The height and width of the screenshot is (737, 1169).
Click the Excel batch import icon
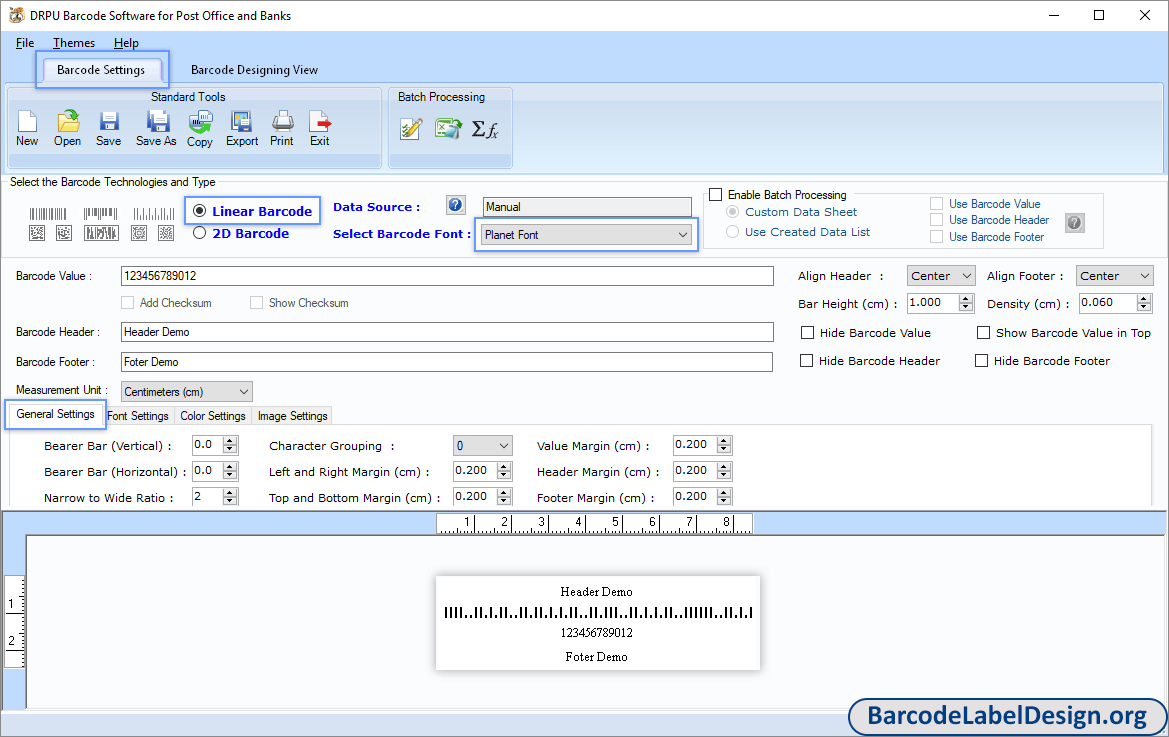tap(448, 129)
